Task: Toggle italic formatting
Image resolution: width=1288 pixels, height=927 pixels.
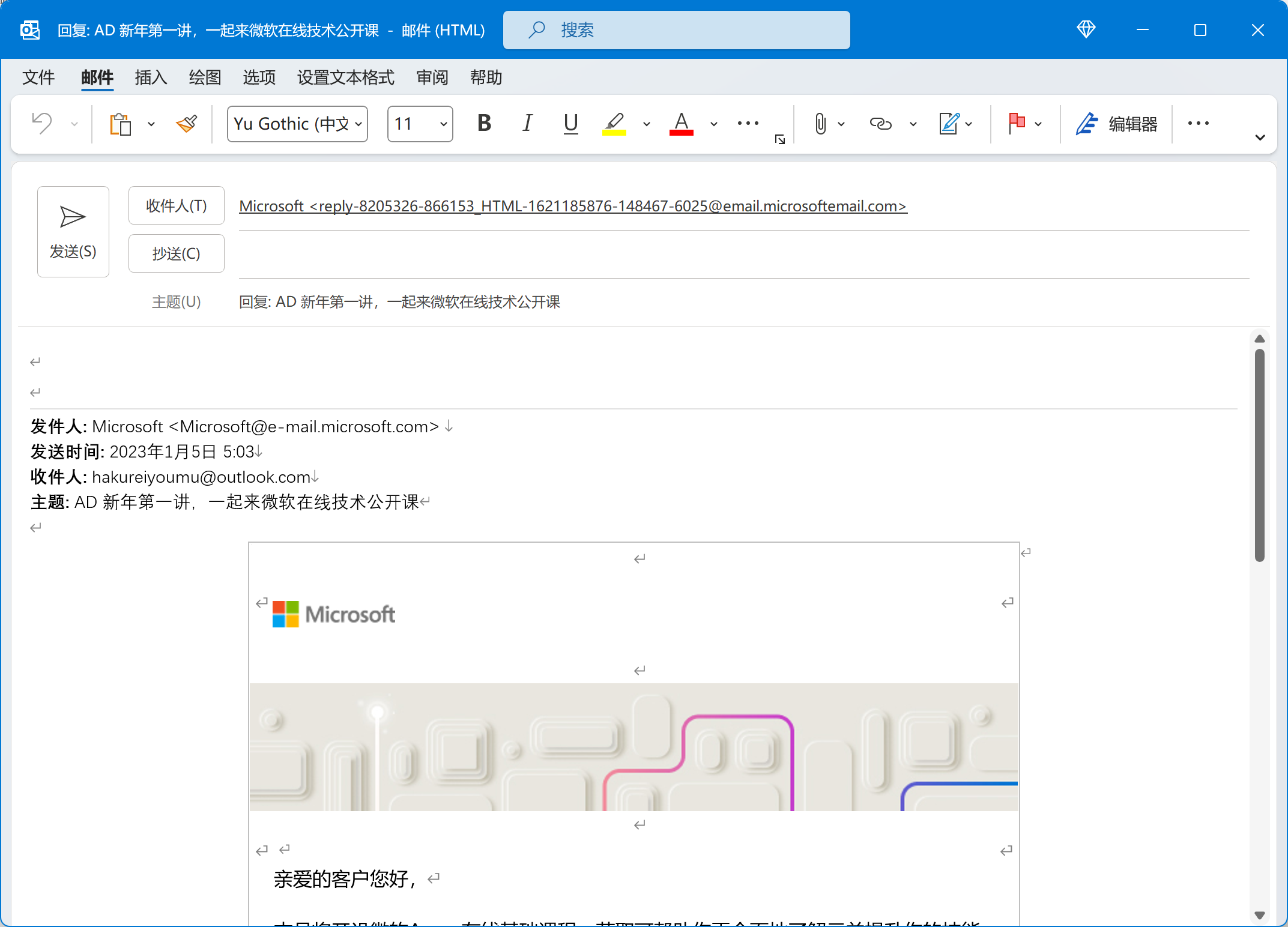Action: tap(527, 124)
